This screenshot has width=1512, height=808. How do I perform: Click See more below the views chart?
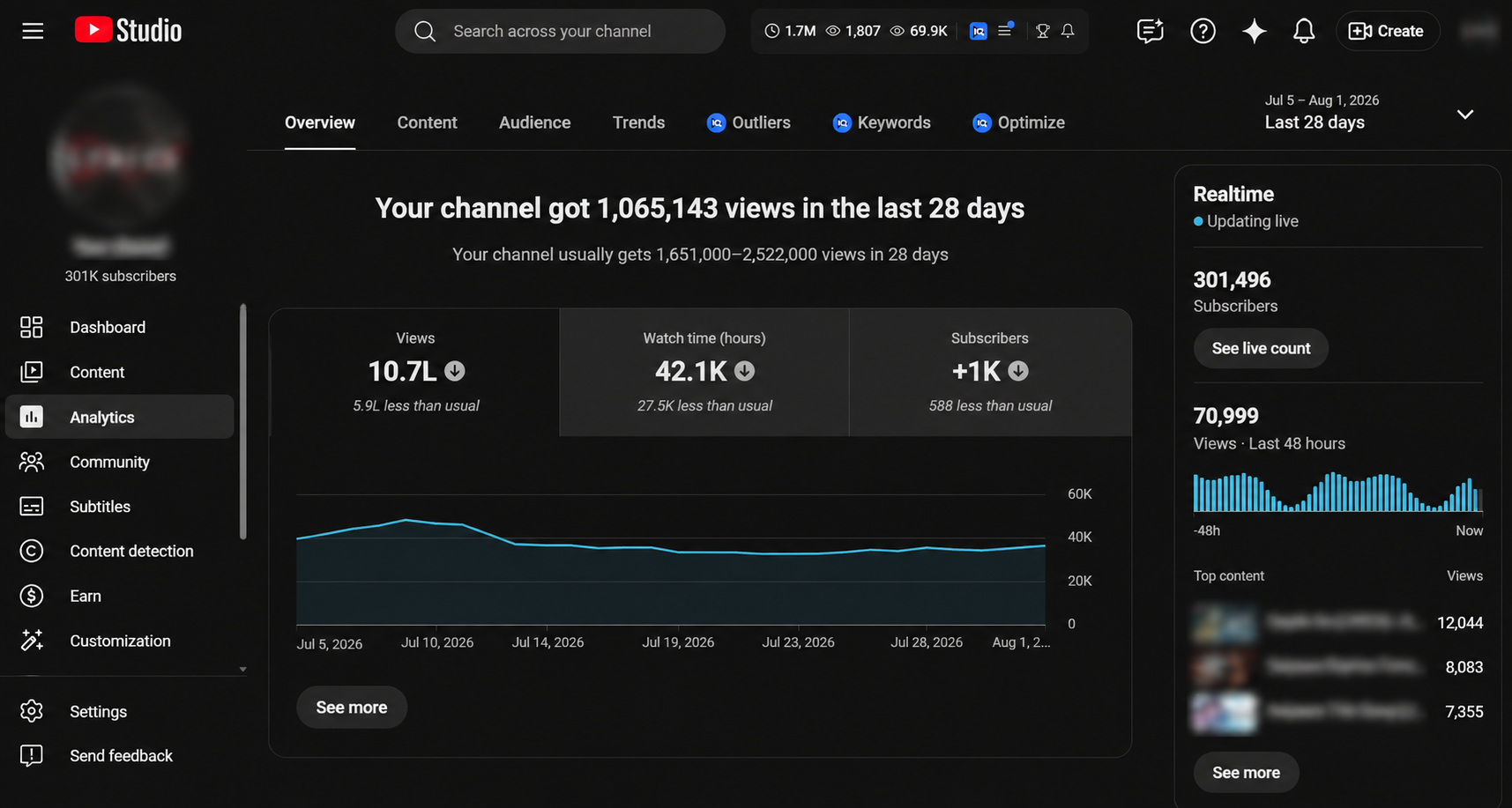(352, 708)
